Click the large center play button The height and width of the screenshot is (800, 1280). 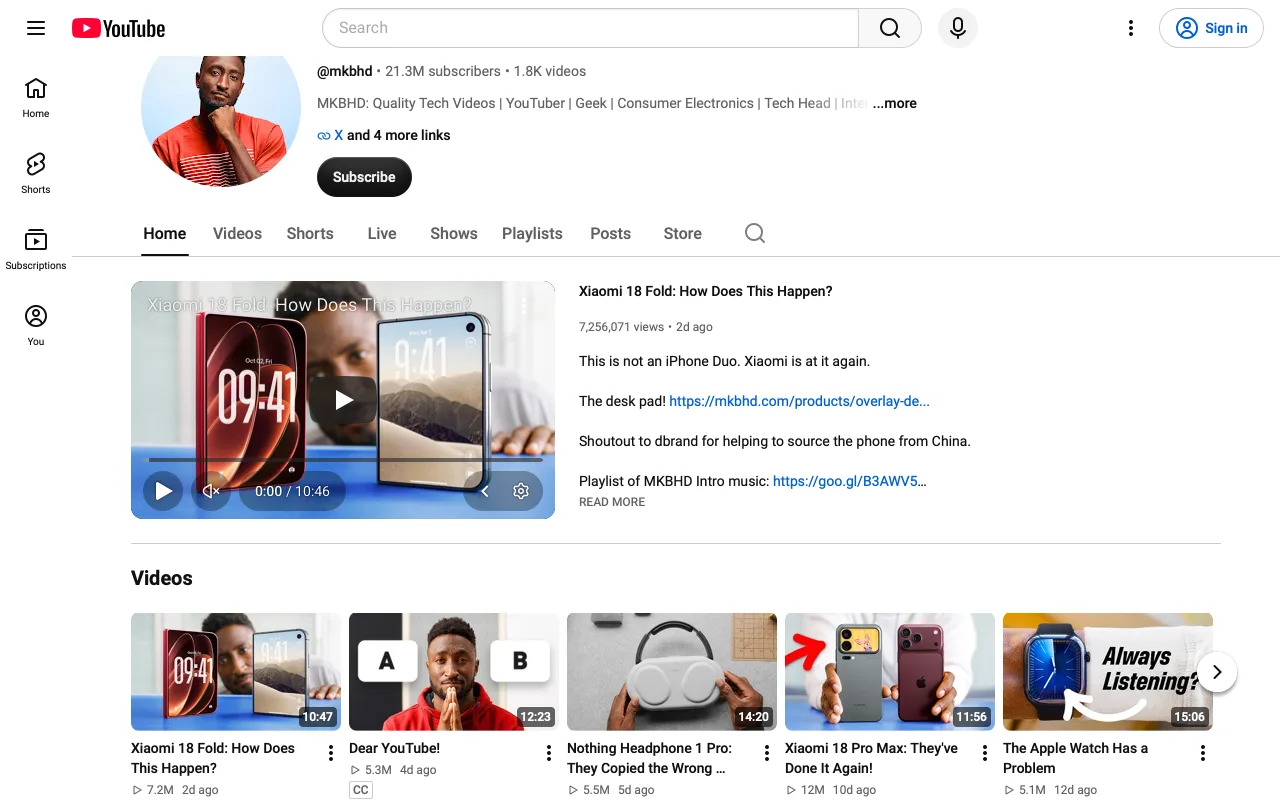(x=343, y=400)
